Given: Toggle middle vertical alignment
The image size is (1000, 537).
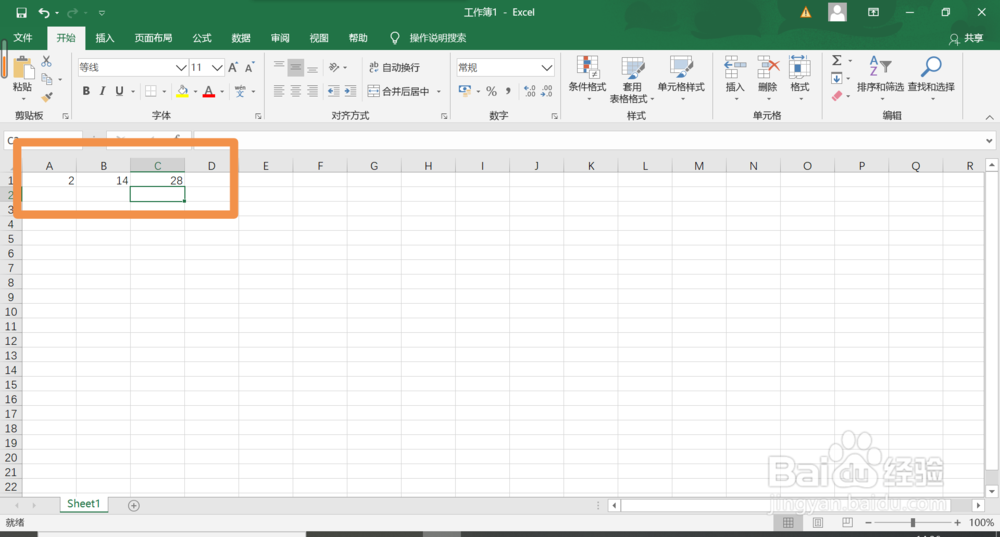Looking at the screenshot, I should click(296, 67).
